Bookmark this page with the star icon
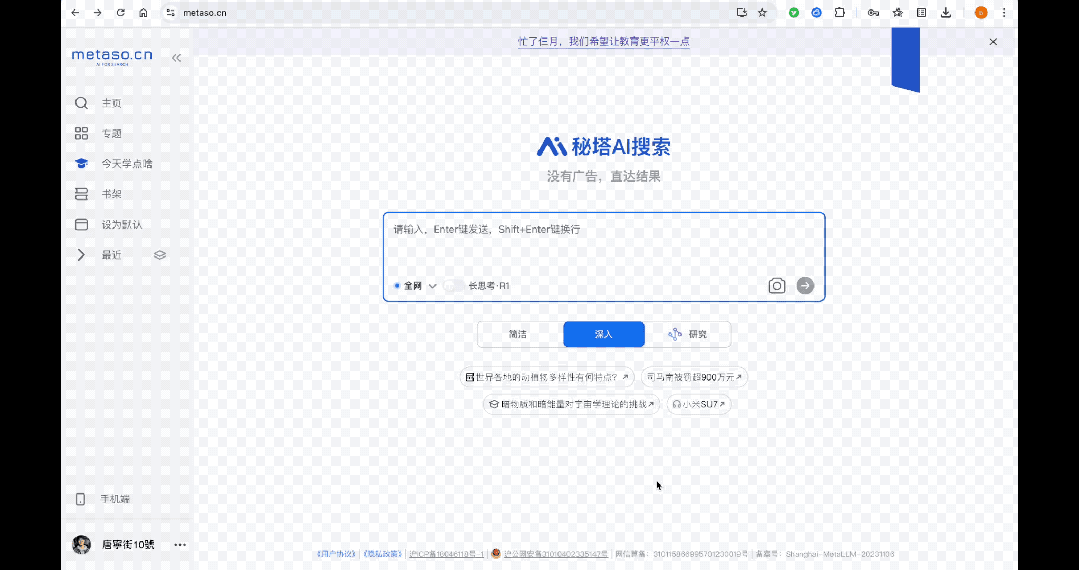 [762, 12]
